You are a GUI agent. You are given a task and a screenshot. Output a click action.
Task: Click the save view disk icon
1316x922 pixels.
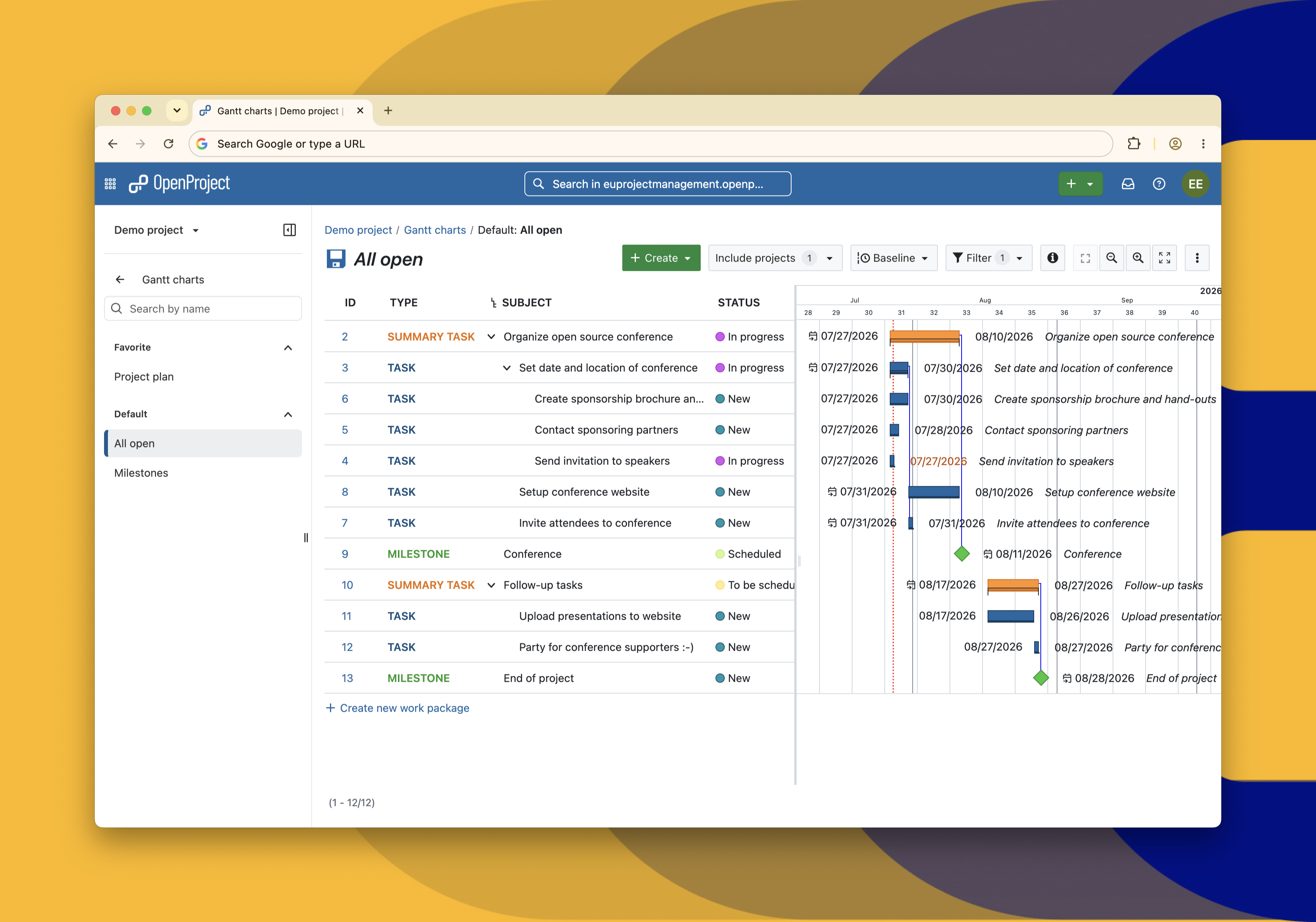coord(336,258)
